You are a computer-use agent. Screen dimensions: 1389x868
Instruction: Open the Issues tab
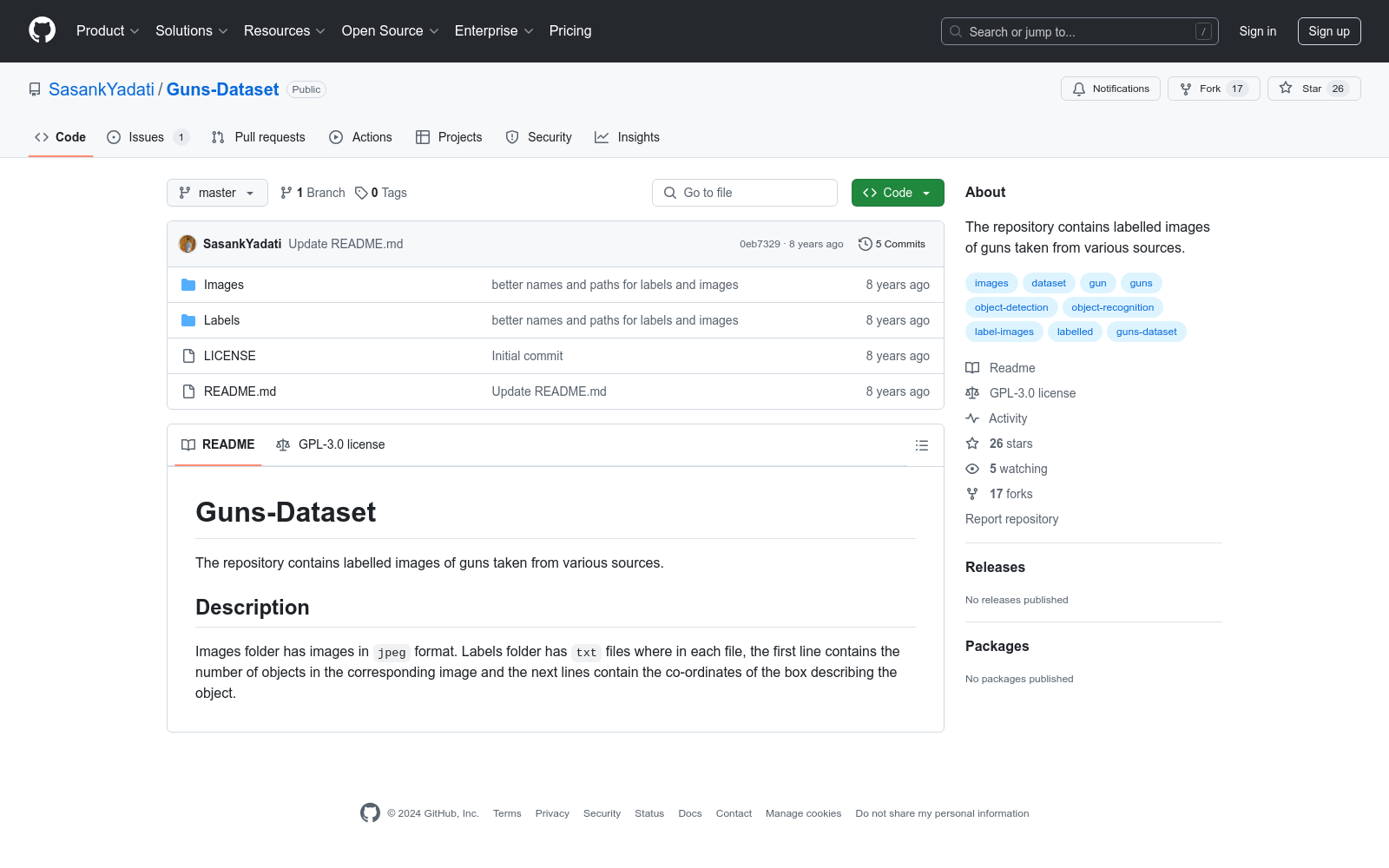[148, 137]
